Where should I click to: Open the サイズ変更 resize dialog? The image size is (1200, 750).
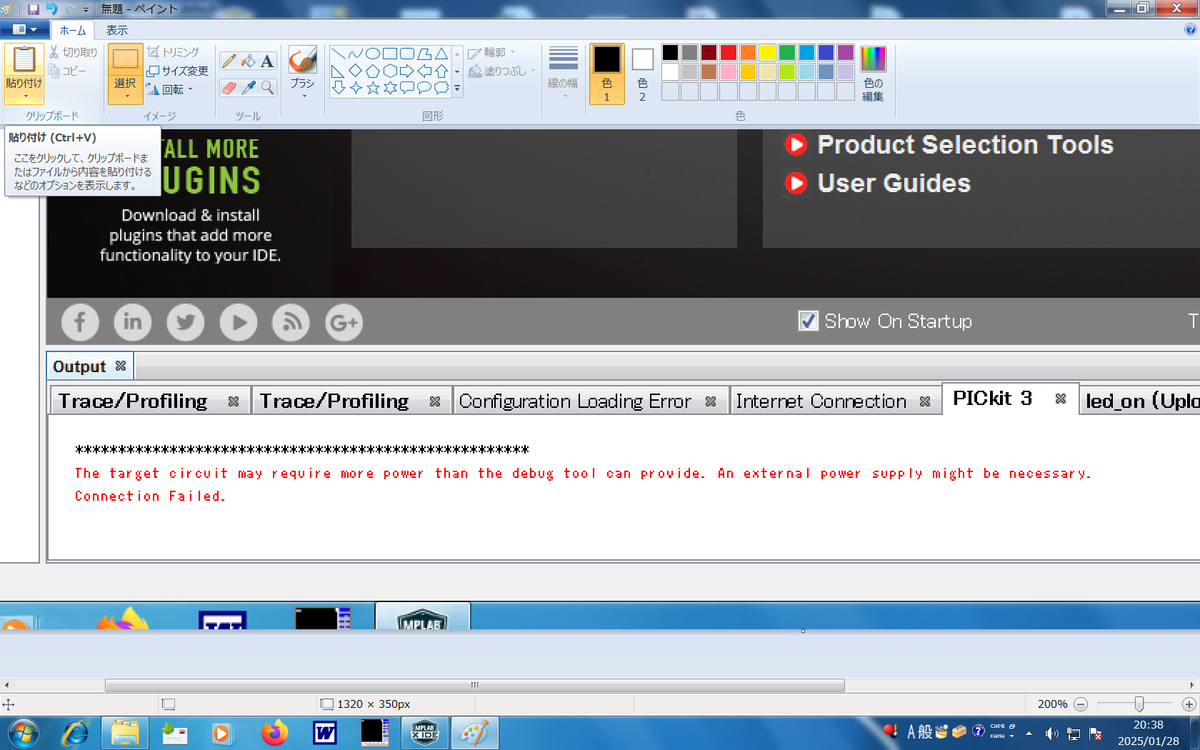coord(178,71)
